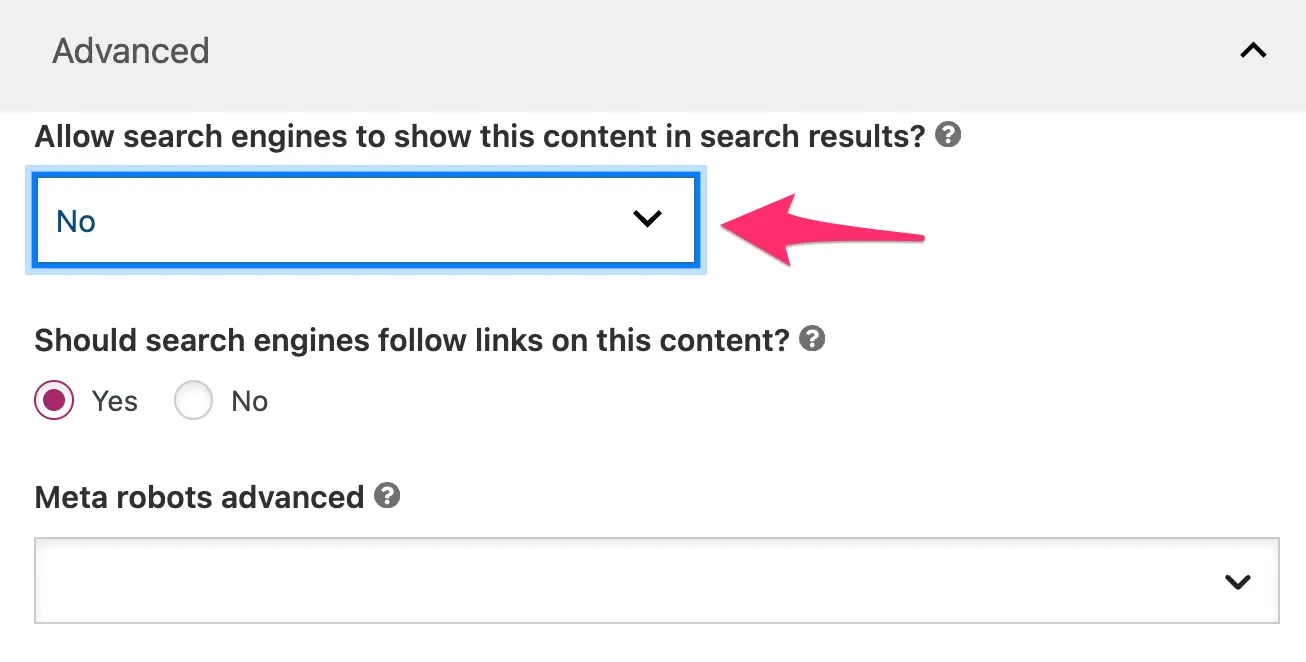The image size is (1306, 662).
Task: Click the chevron arrow in Meta robots advanced field
Action: [x=1237, y=581]
